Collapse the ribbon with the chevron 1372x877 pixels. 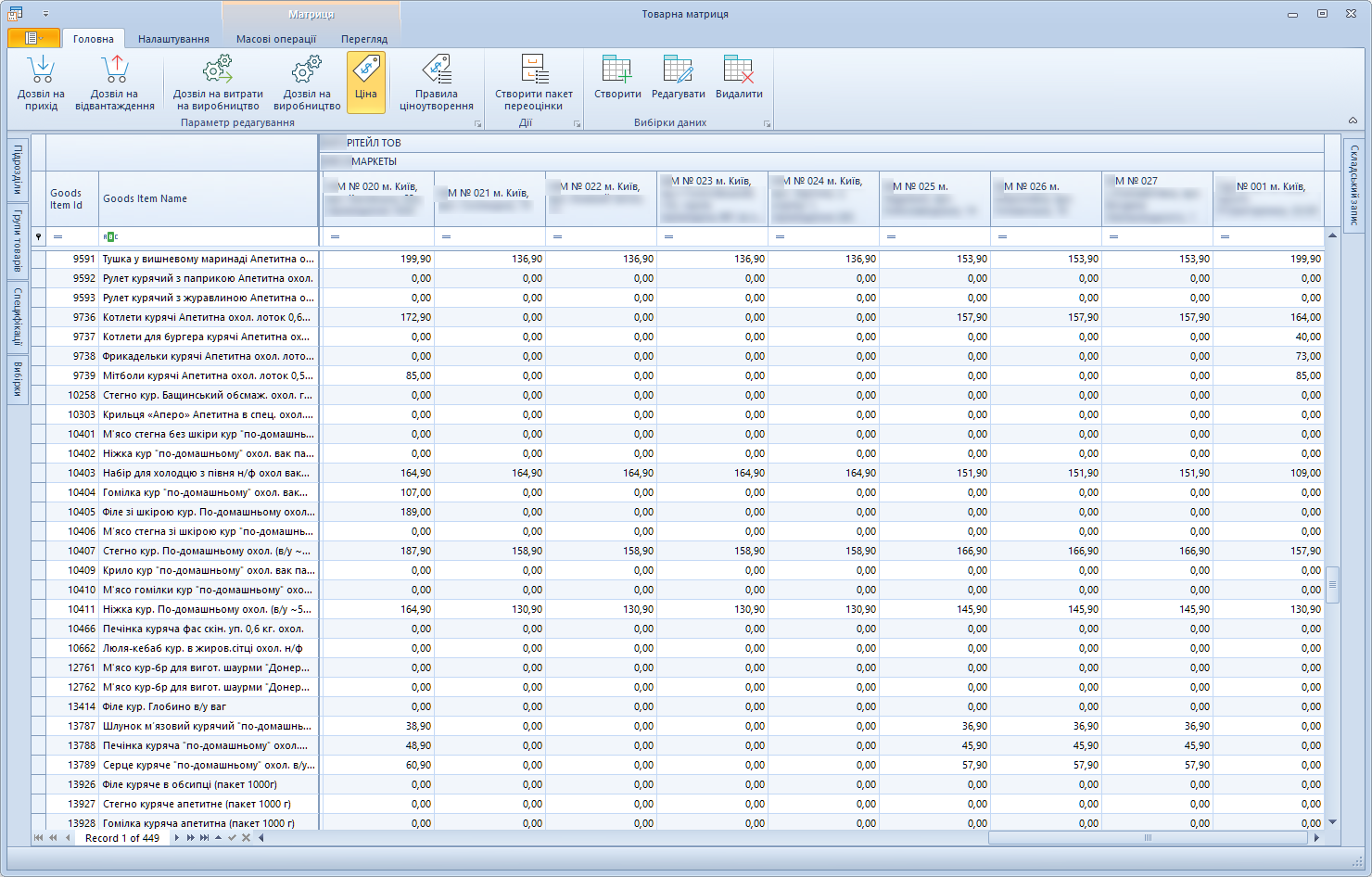point(1353,121)
